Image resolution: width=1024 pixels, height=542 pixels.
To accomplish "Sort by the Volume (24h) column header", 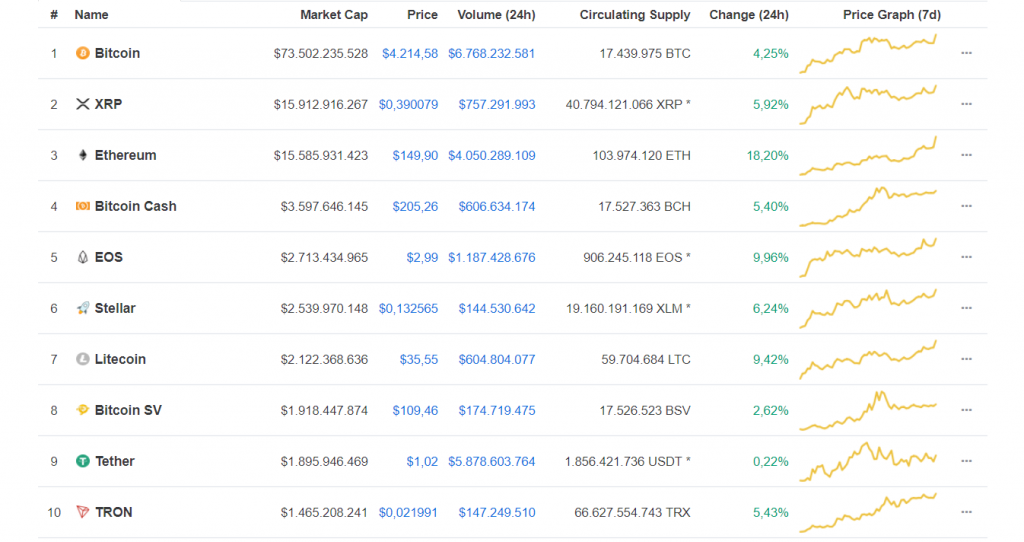I will coord(496,14).
